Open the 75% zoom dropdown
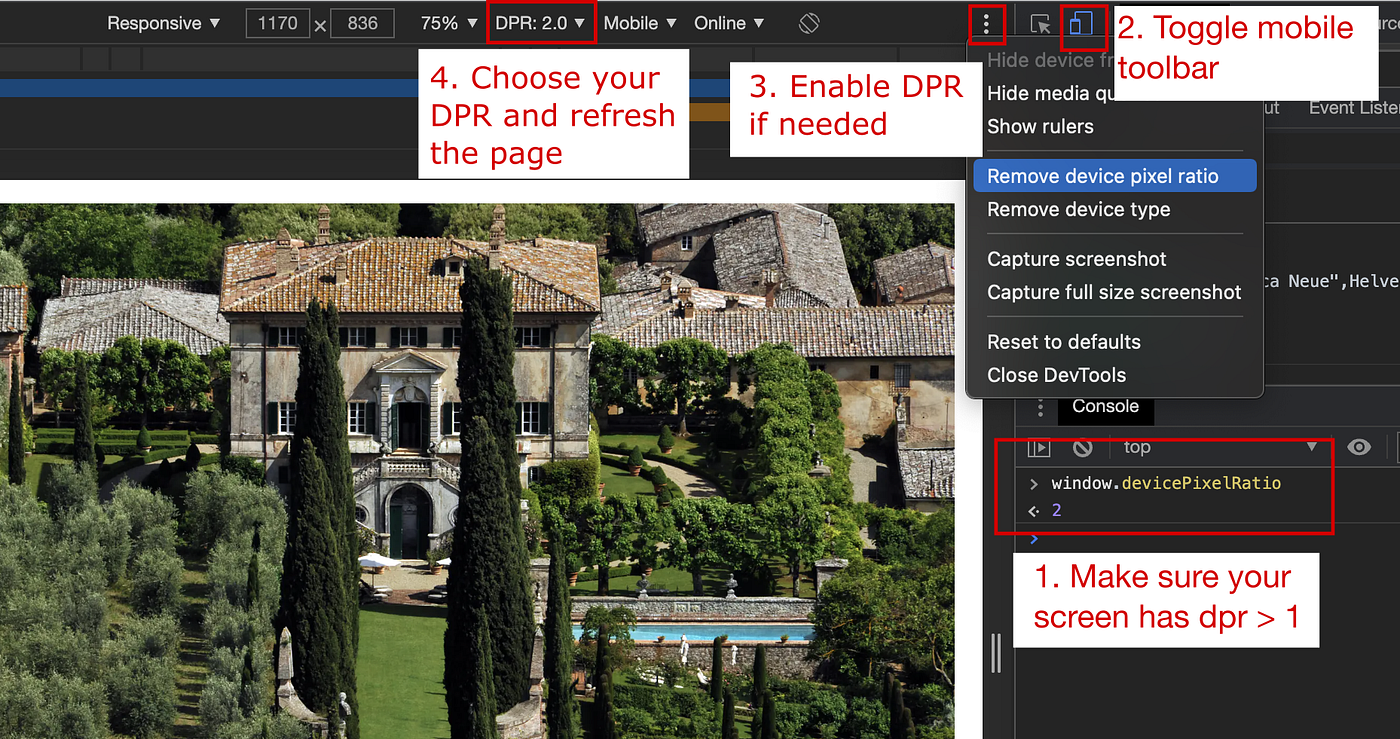The image size is (1400, 739). click(x=446, y=23)
